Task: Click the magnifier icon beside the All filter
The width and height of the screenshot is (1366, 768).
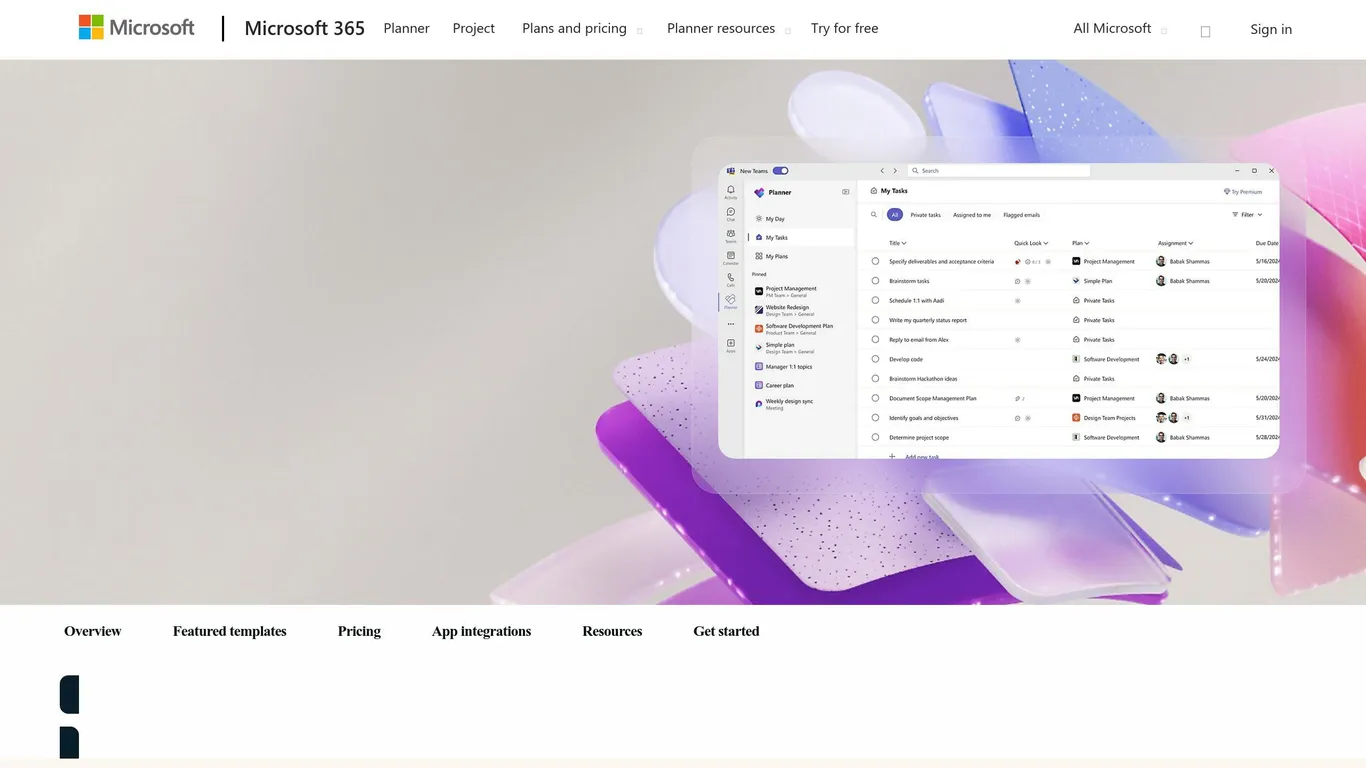Action: pos(874,215)
